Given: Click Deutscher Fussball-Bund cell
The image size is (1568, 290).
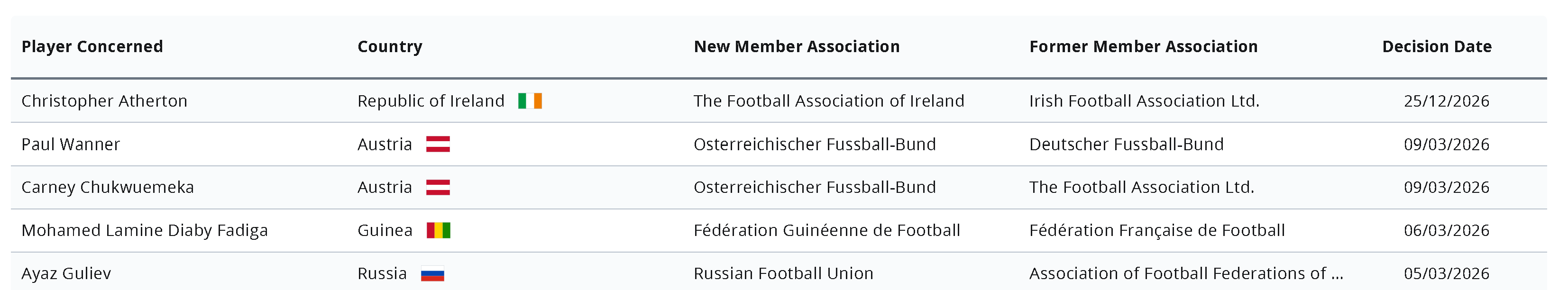Looking at the screenshot, I should tap(1126, 144).
